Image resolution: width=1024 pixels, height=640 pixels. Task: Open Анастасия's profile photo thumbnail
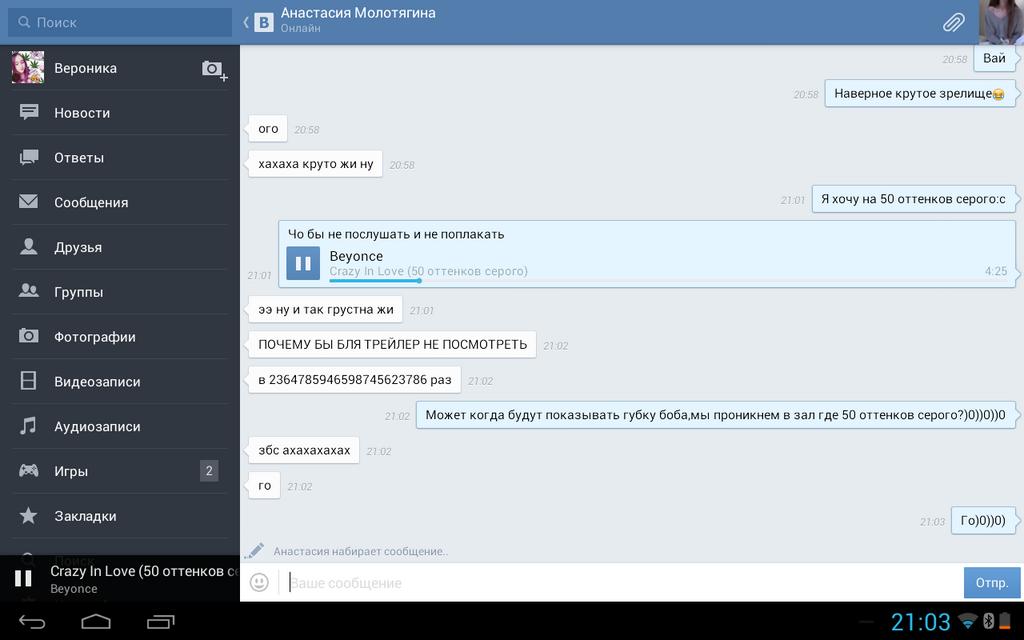1001,22
